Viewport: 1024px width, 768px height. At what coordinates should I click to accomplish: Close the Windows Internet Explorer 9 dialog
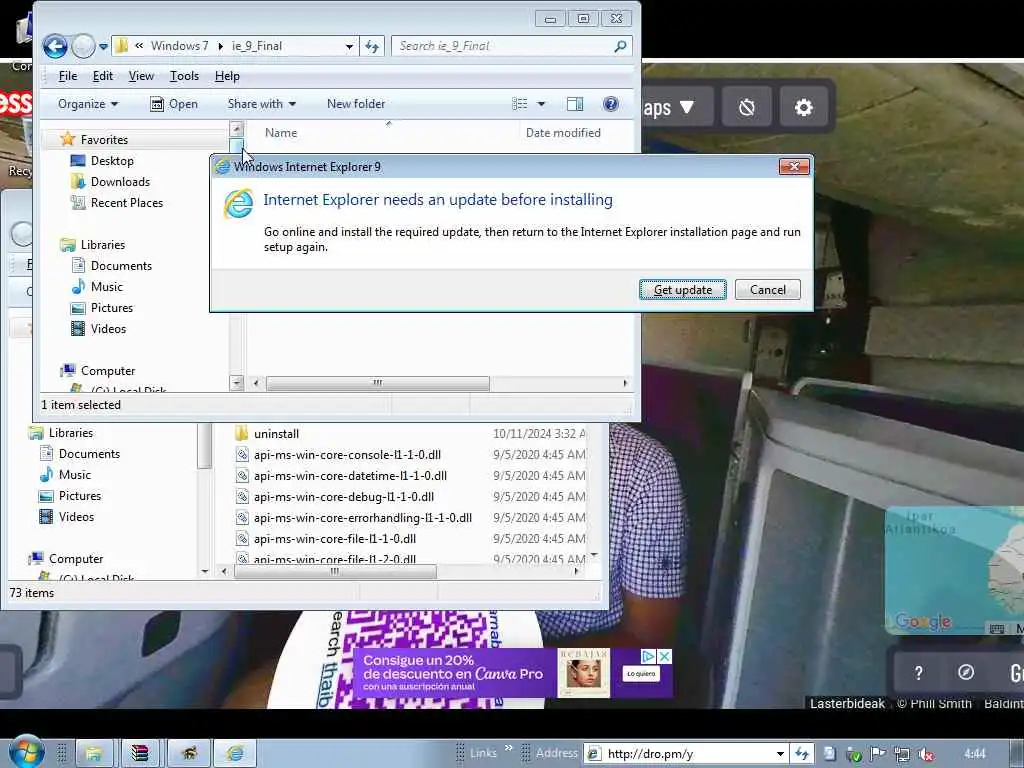pos(794,167)
